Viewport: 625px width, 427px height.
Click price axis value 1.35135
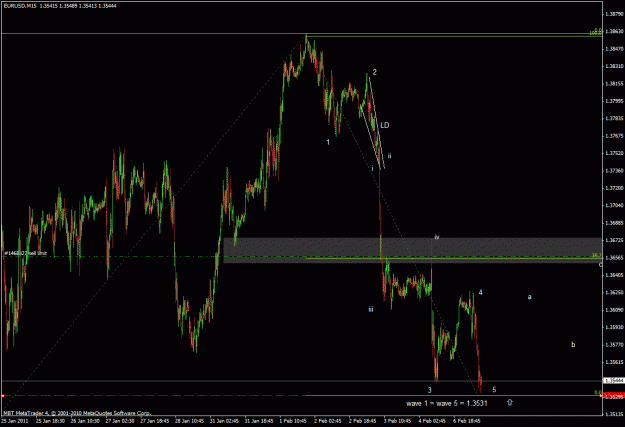pyautogui.click(x=614, y=414)
